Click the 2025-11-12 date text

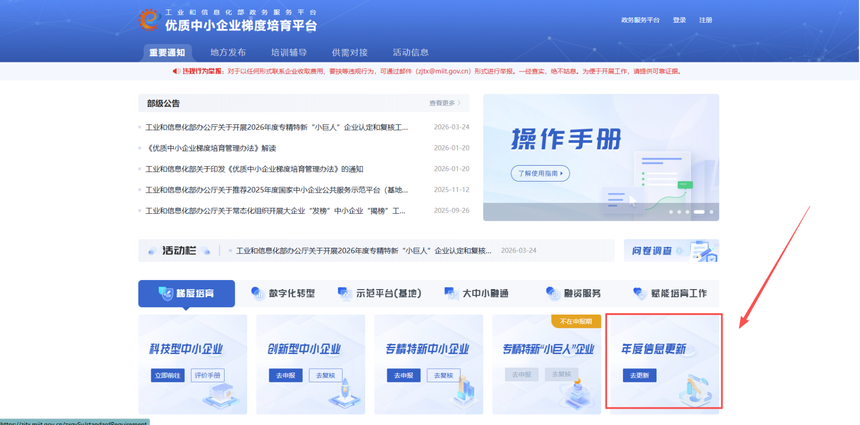tap(451, 190)
